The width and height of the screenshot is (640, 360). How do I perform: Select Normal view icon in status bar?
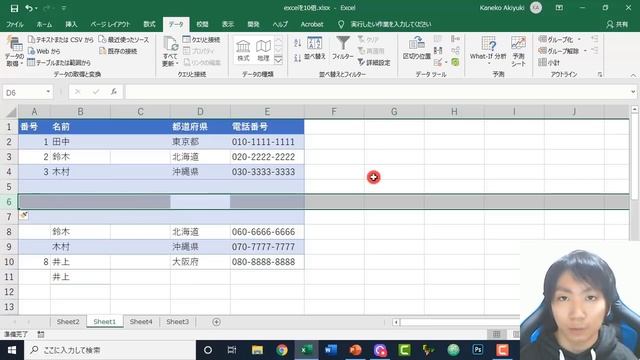pos(496,334)
